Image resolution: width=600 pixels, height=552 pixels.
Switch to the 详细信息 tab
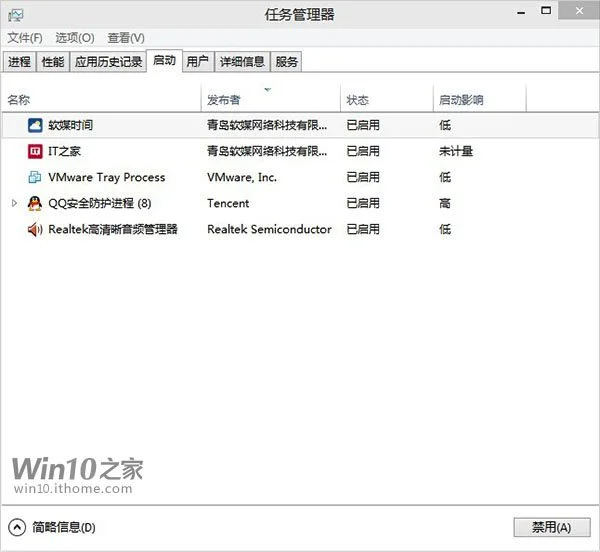point(242,62)
